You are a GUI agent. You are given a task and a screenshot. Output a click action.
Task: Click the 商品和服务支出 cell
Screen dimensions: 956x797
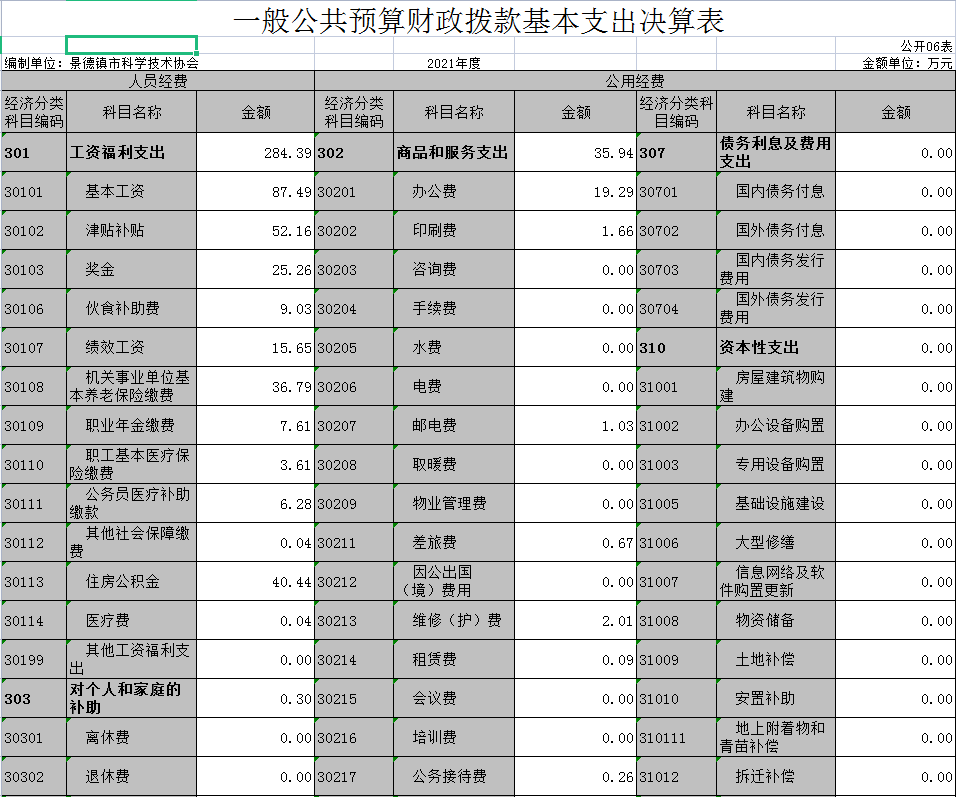pos(453,153)
